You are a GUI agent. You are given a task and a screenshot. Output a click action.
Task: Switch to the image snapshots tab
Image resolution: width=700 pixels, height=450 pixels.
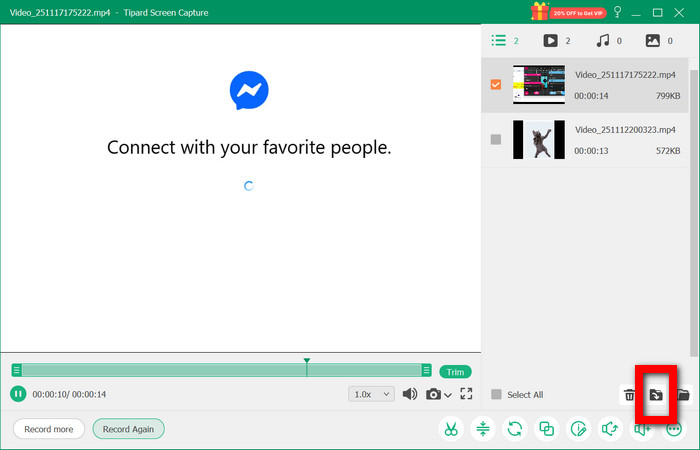pos(659,41)
